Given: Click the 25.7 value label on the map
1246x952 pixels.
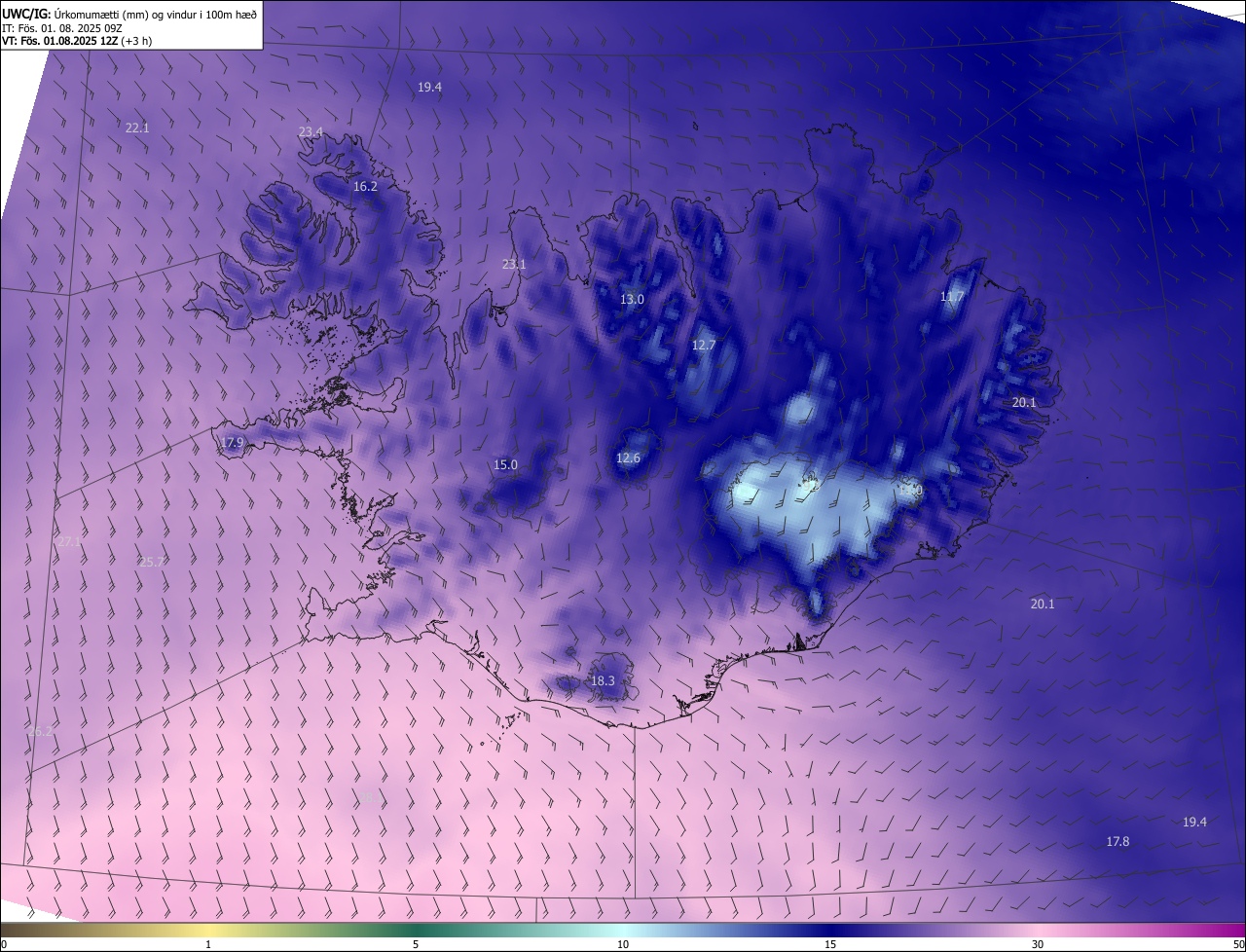Looking at the screenshot, I should tap(152, 562).
